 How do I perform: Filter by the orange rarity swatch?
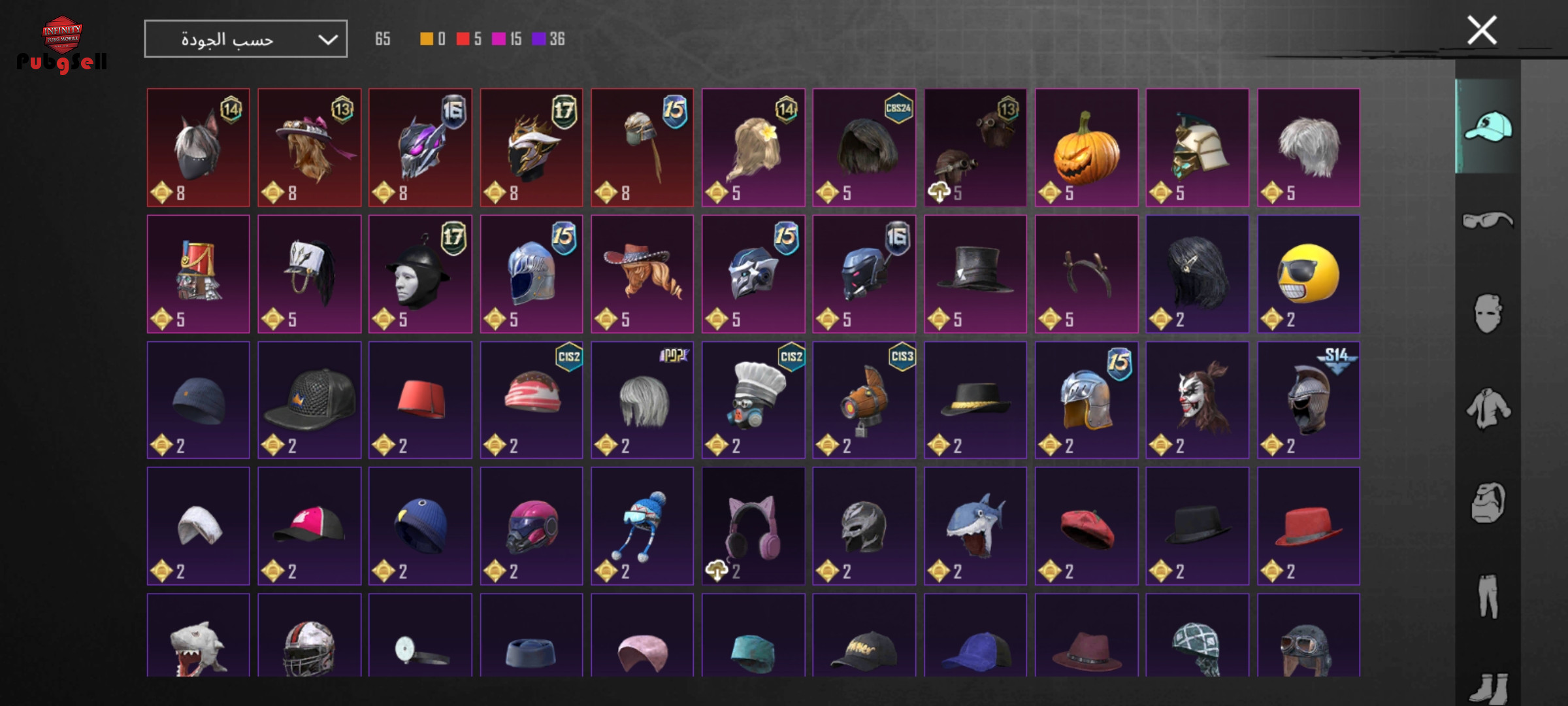[433, 39]
